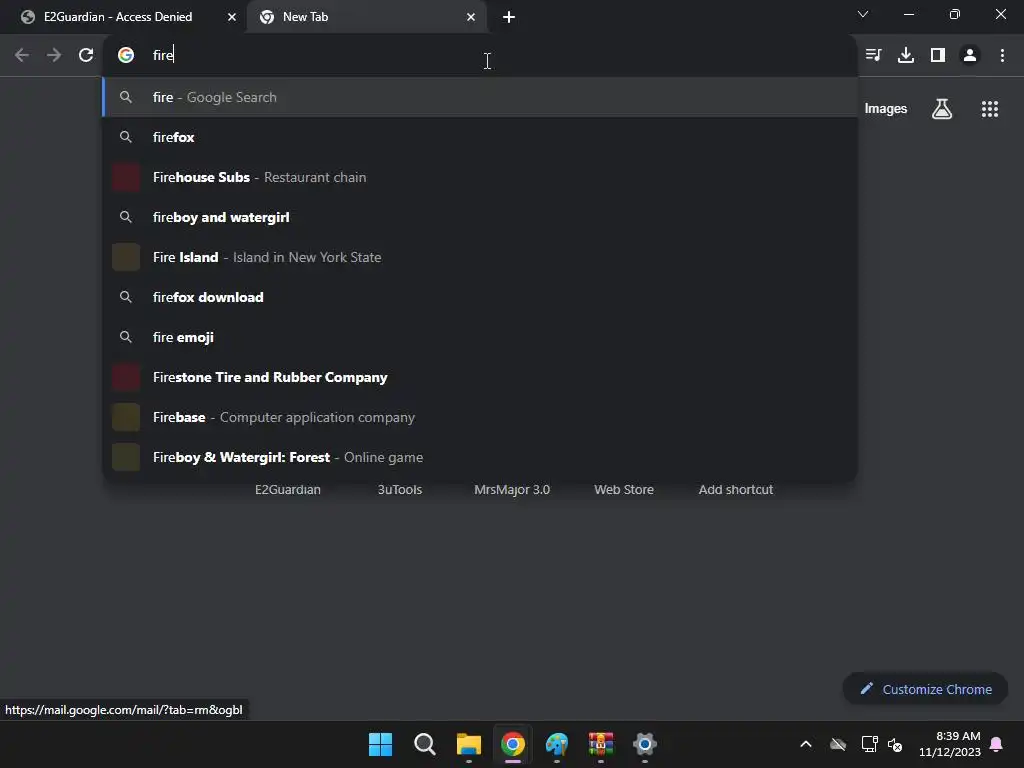Click the forward arrow in the toolbar
Viewport: 1024px width, 768px height.
tap(54, 56)
